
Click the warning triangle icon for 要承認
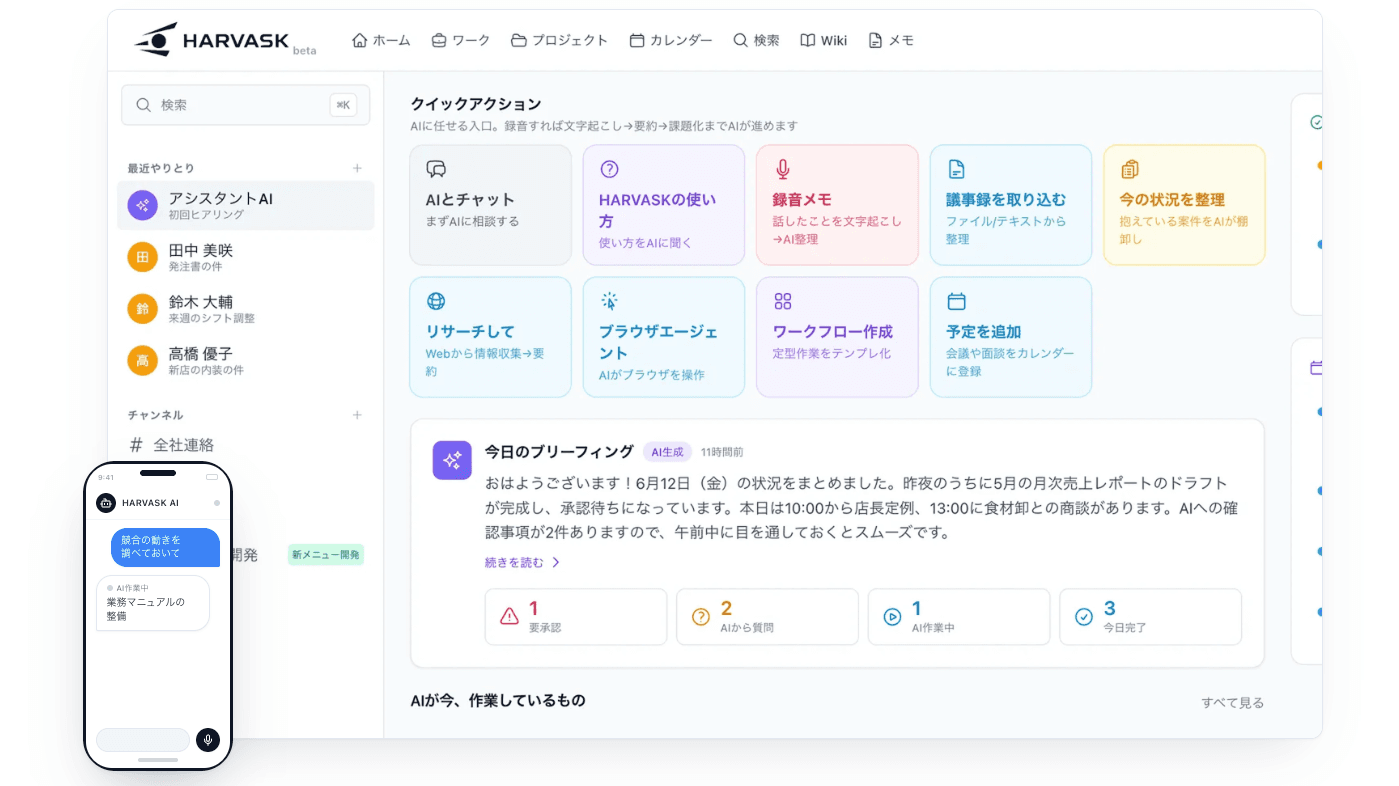[509, 617]
